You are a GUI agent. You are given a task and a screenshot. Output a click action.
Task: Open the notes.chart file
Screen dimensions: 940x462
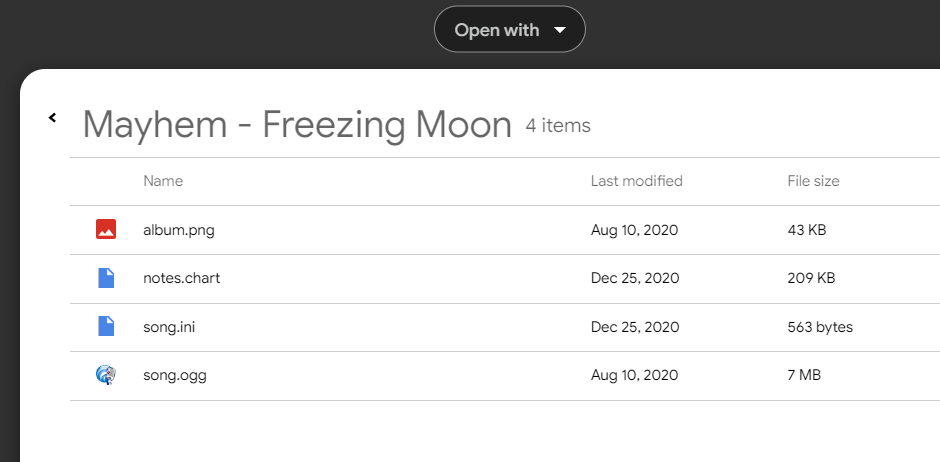point(181,278)
